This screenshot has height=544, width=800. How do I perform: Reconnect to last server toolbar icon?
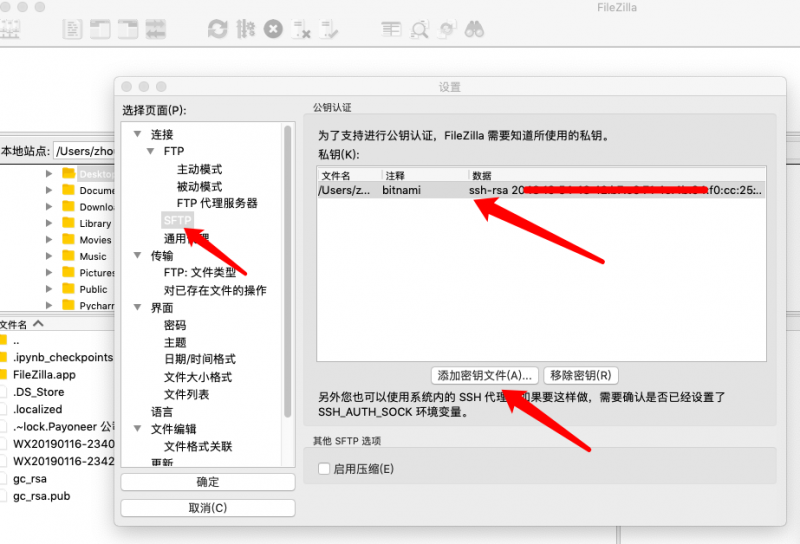(x=329, y=29)
